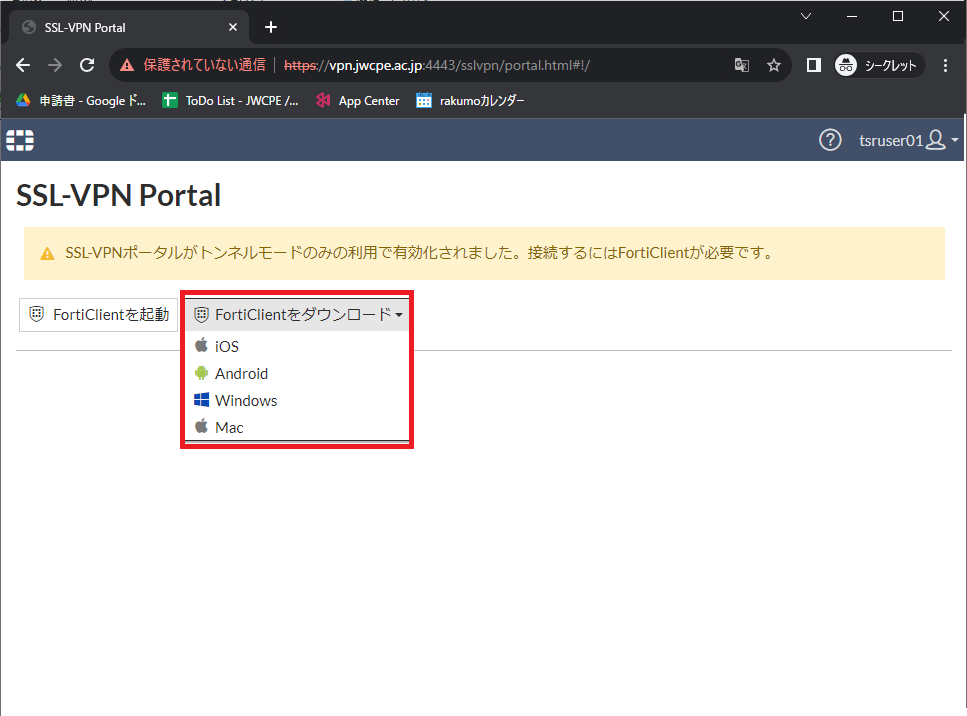Reload the page with the refresh icon
Viewport: 967px width, 716px height.
[x=87, y=65]
